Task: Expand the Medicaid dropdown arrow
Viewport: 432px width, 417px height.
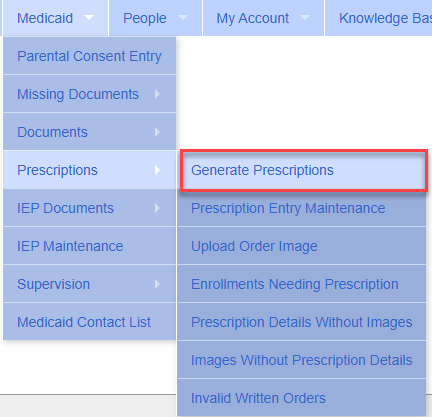Action: (89, 17)
